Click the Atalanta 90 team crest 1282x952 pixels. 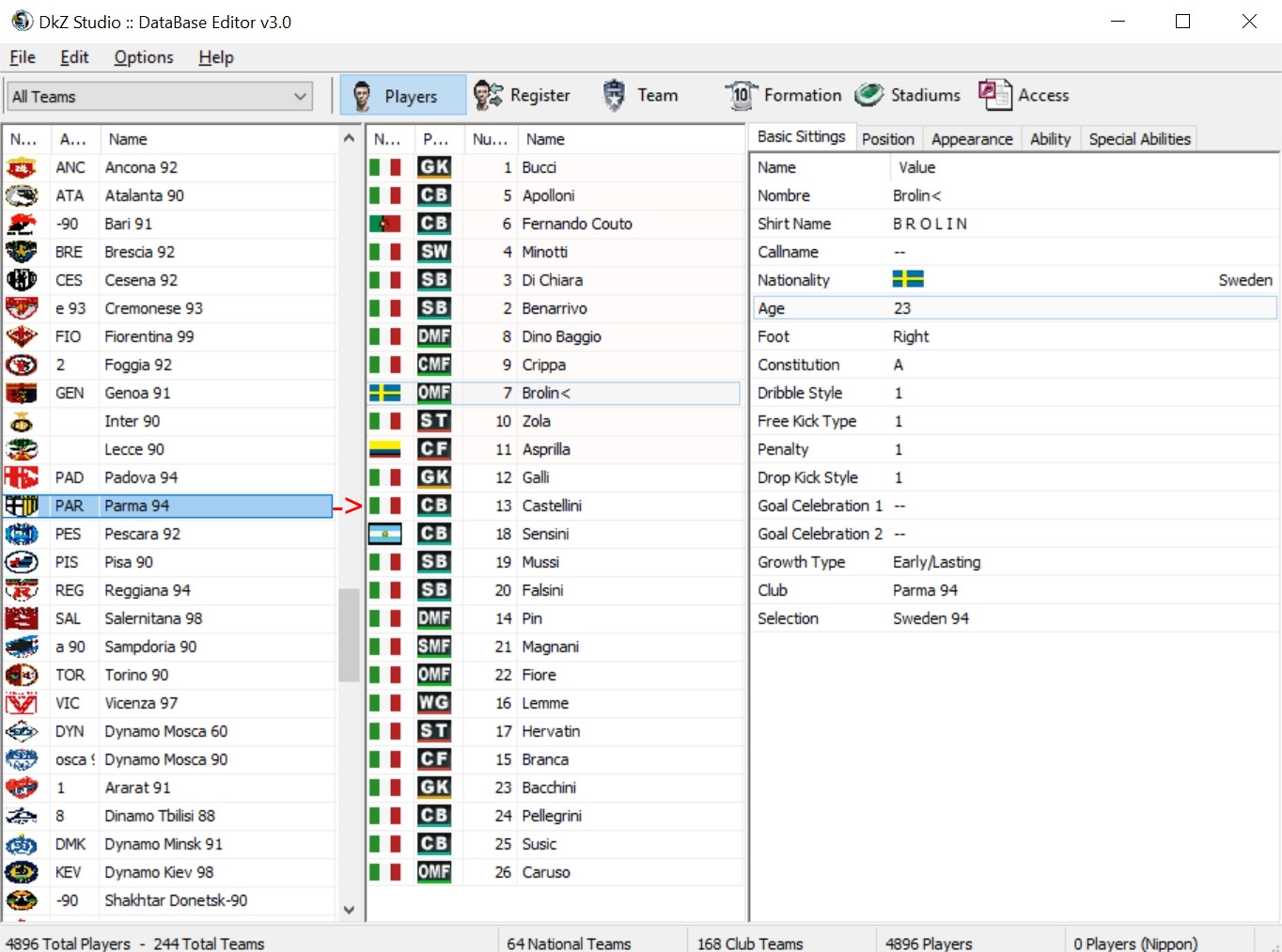click(x=22, y=195)
